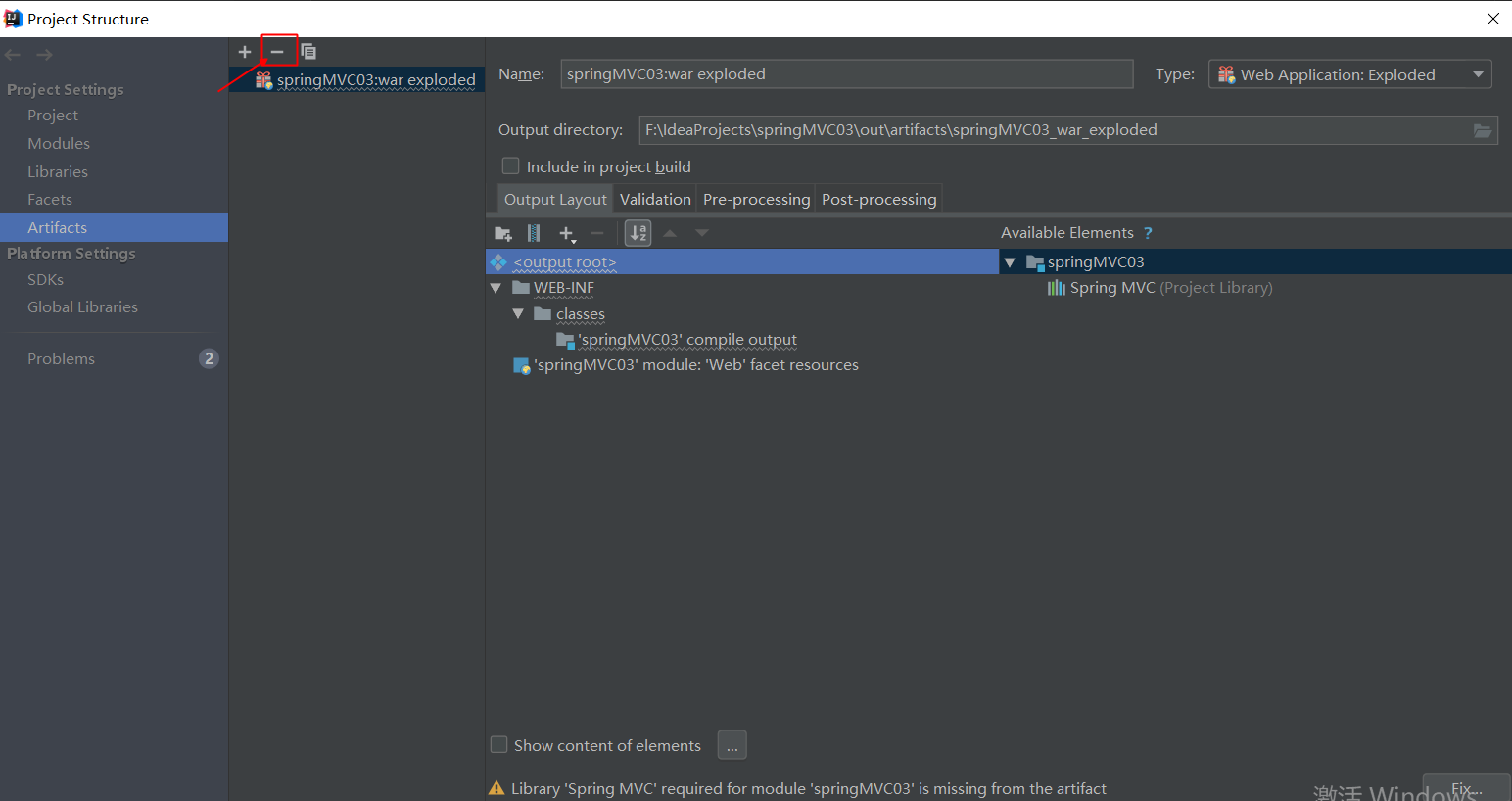Go to Facets settings

(x=50, y=200)
